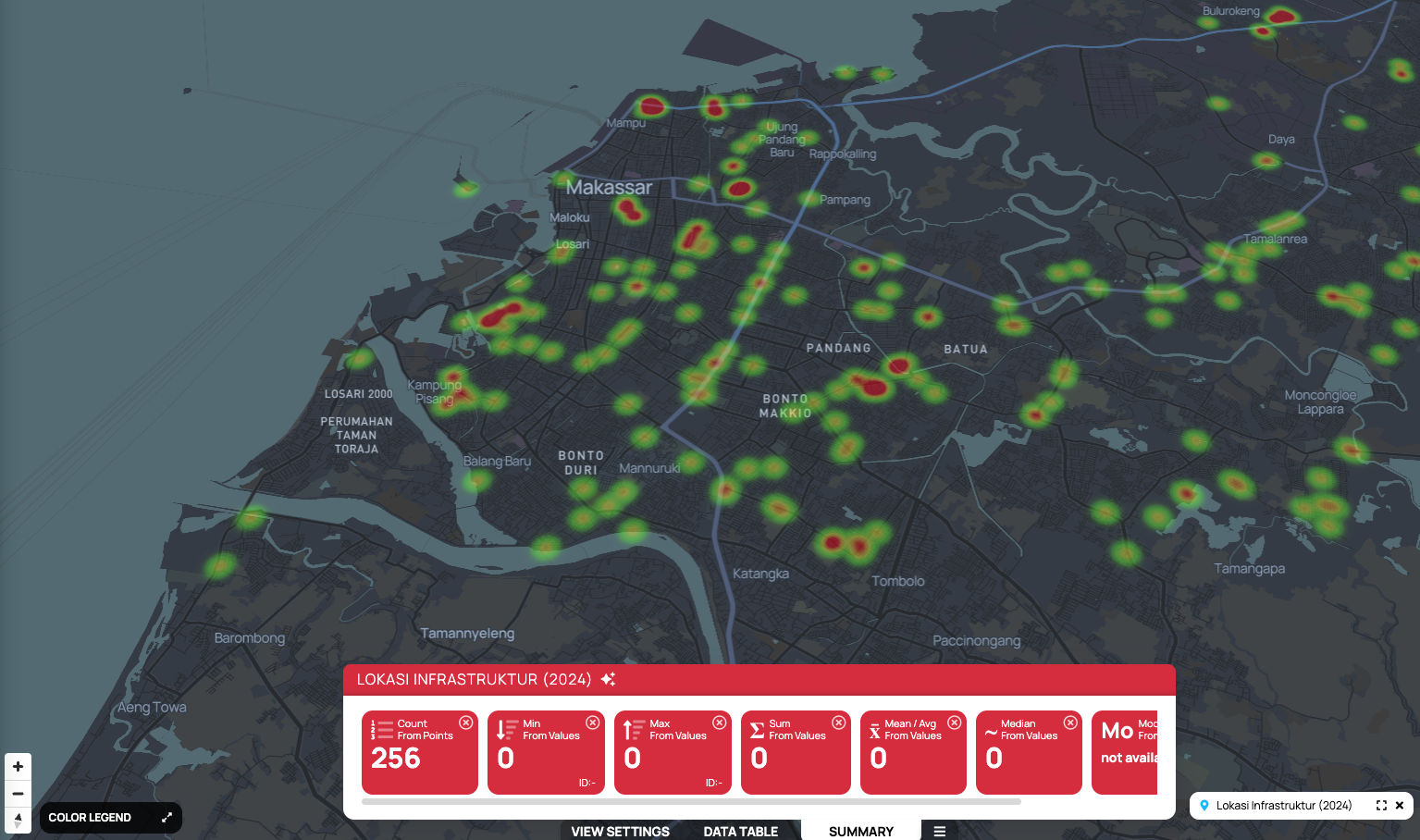Click the location pin layer icon

click(1204, 806)
